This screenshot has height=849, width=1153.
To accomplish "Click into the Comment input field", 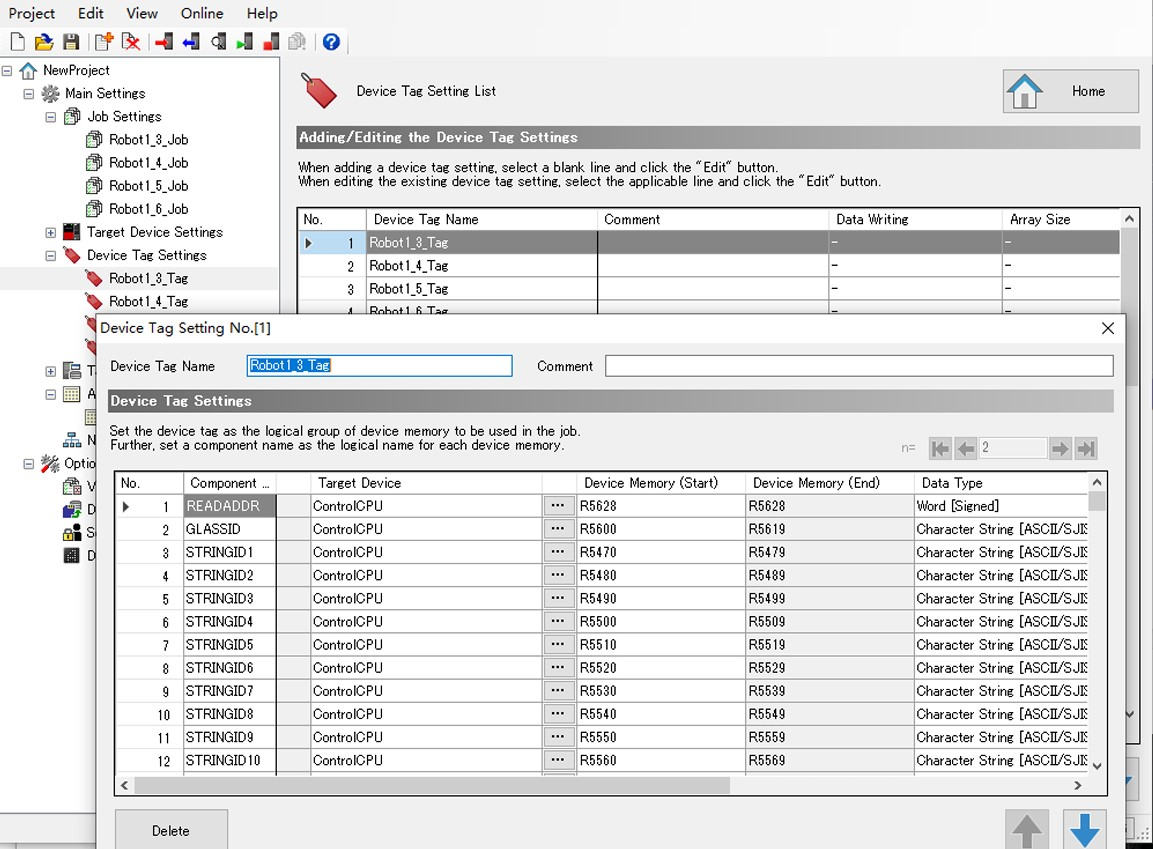I will (858, 366).
